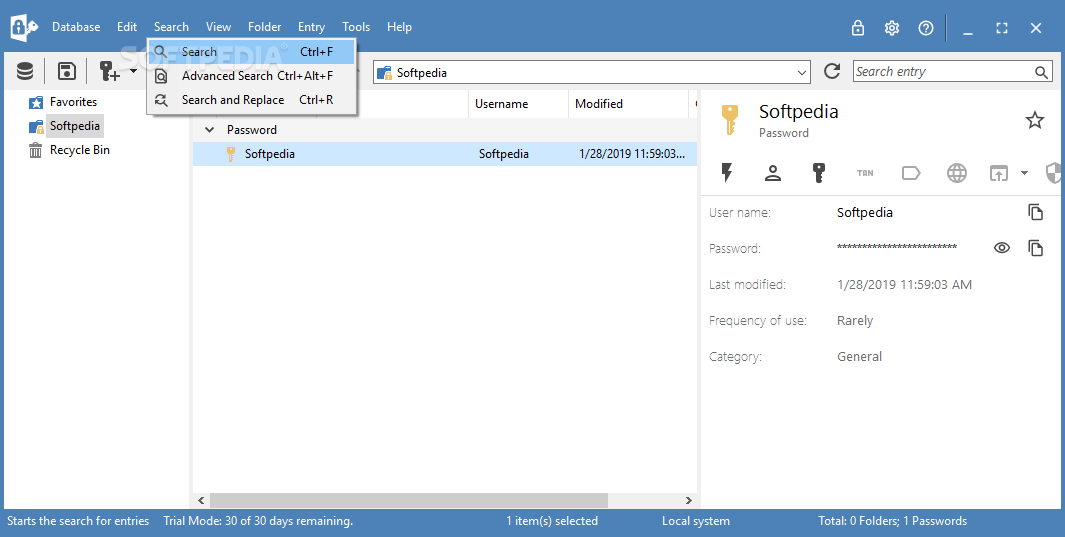Click the Rarely frequency value

(x=855, y=320)
